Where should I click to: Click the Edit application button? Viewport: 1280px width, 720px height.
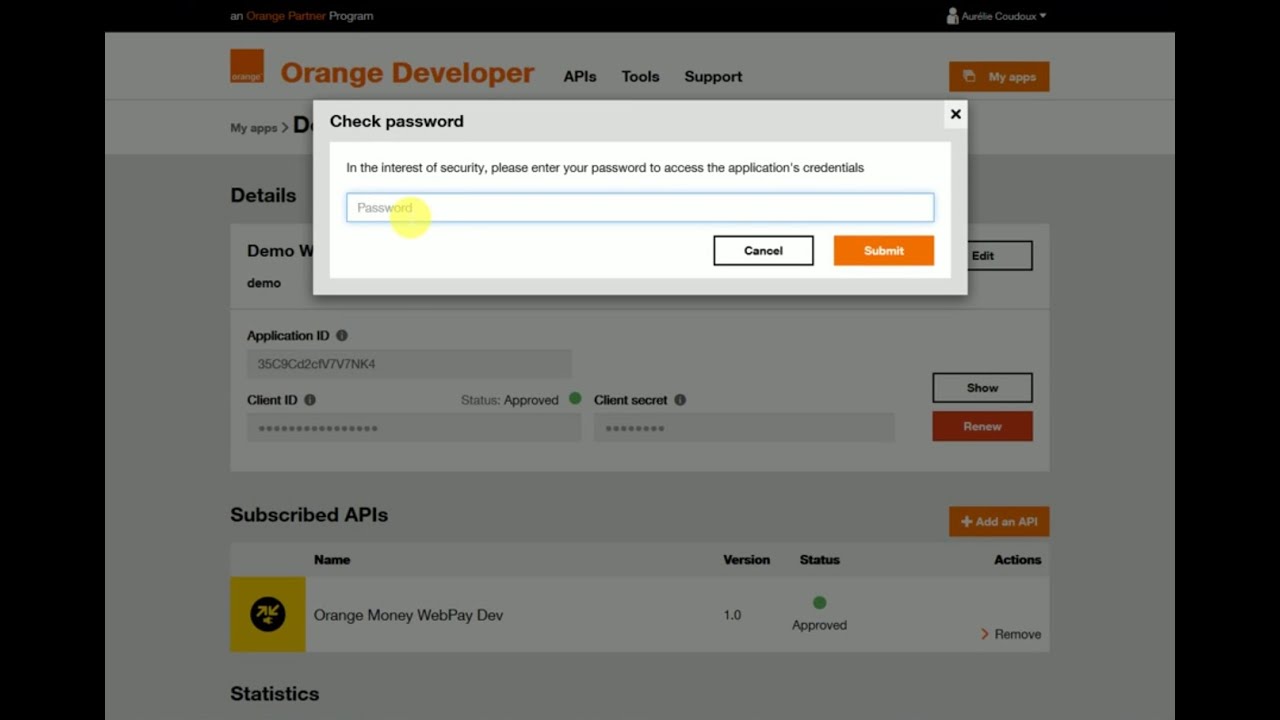click(983, 256)
